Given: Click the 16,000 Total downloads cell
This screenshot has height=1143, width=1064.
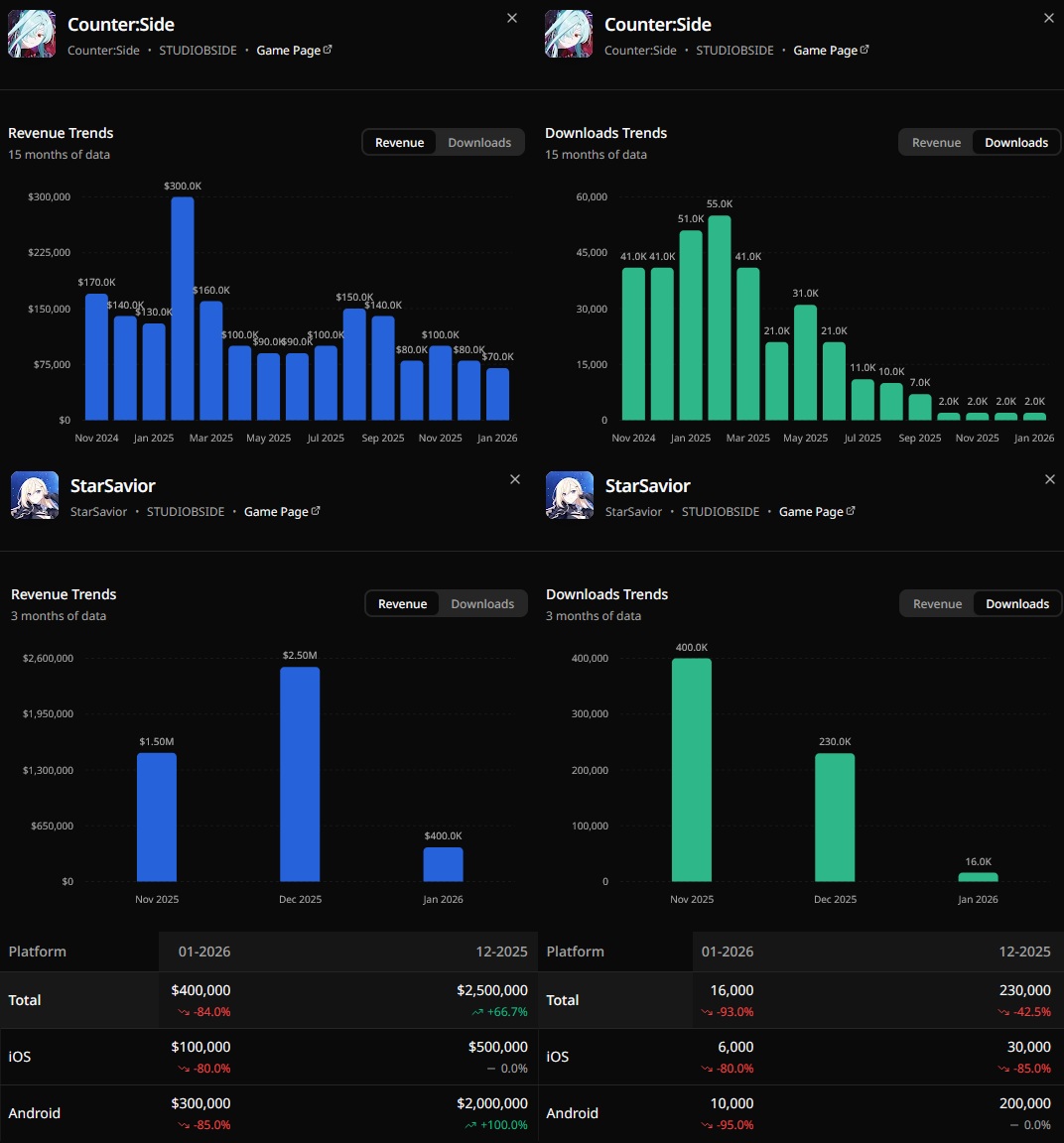Looking at the screenshot, I should (x=731, y=990).
